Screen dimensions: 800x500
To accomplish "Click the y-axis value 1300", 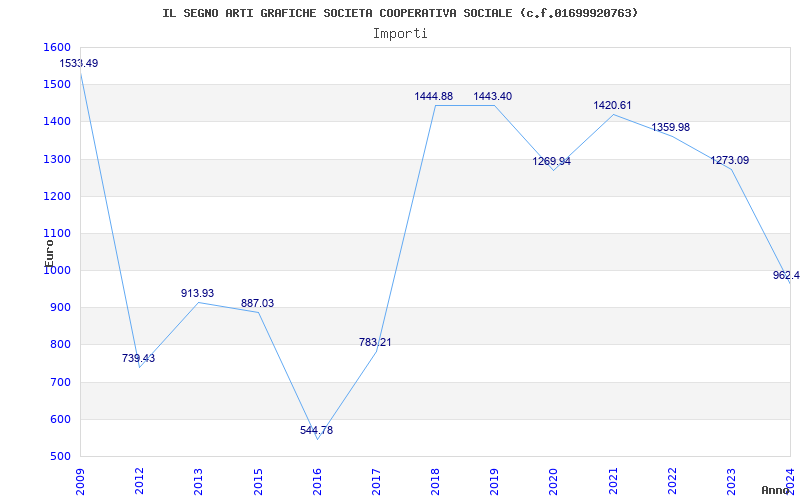I will (57, 159).
